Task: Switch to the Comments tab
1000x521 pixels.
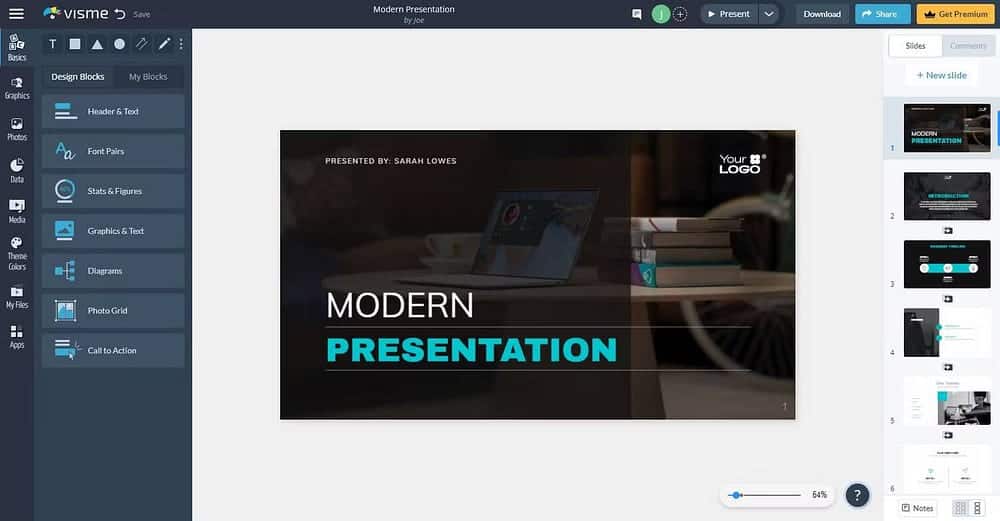Action: pyautogui.click(x=967, y=46)
